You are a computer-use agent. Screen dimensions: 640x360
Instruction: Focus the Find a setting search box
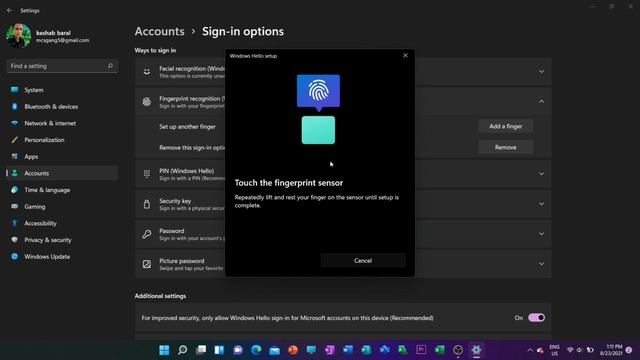pos(62,66)
